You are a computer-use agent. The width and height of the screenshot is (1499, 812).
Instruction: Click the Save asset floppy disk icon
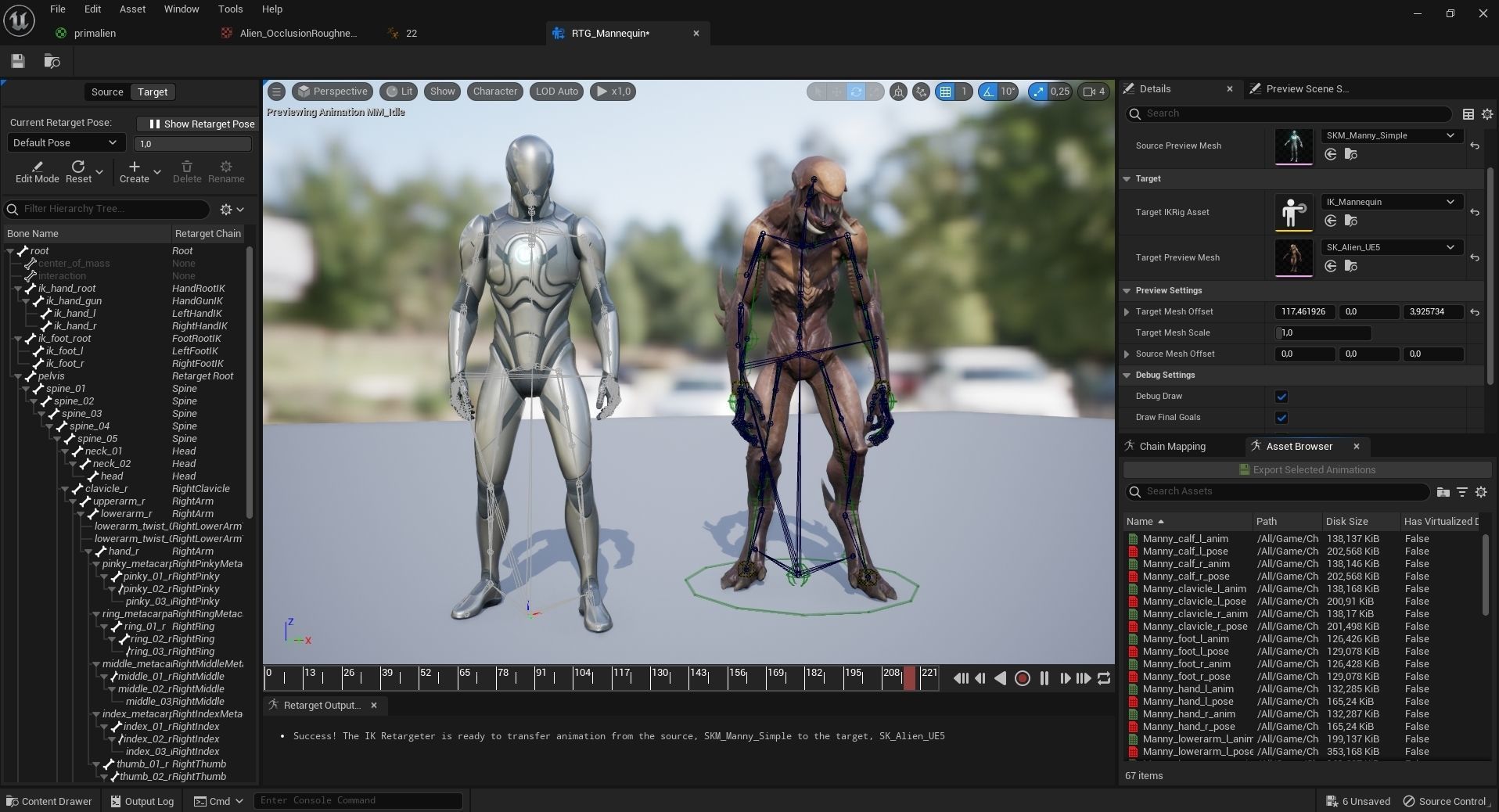coord(18,61)
